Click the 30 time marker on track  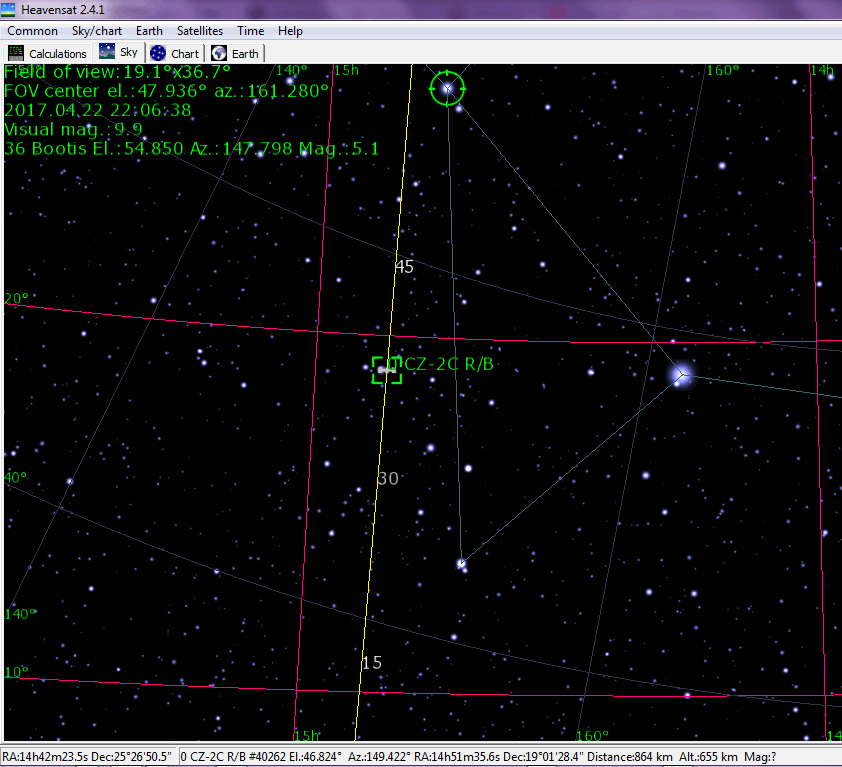(x=388, y=479)
